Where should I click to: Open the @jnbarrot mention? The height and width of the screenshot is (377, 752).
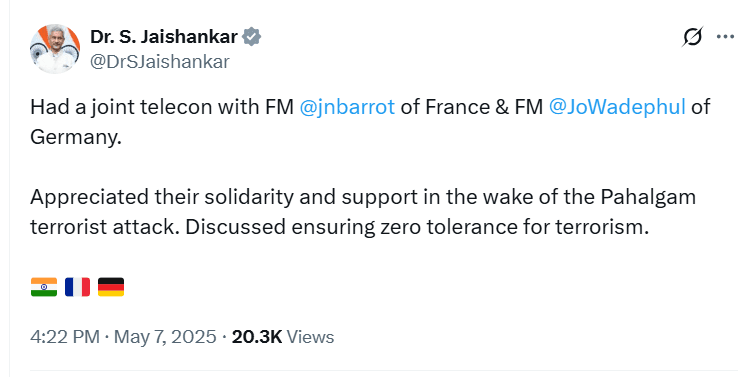click(x=347, y=107)
